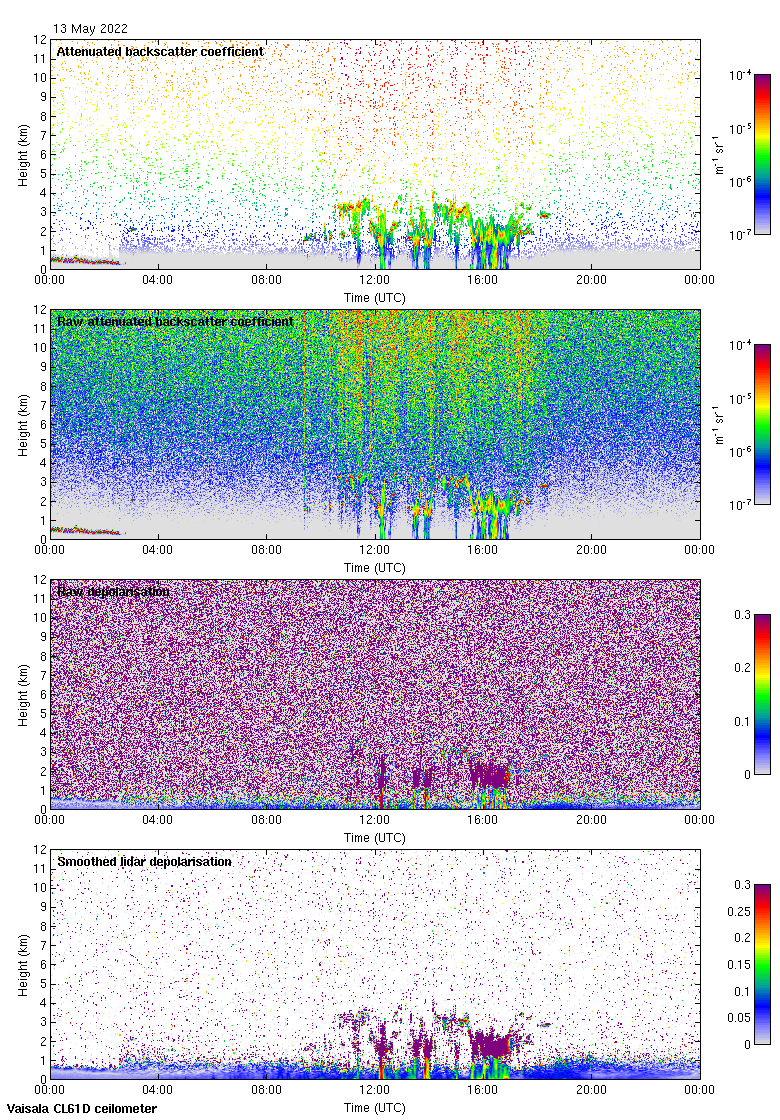This screenshot has height=1120, width=780.
Task: Click "04:00" tick under Attenuated backscatter coefficient plot
Action: click(x=157, y=280)
